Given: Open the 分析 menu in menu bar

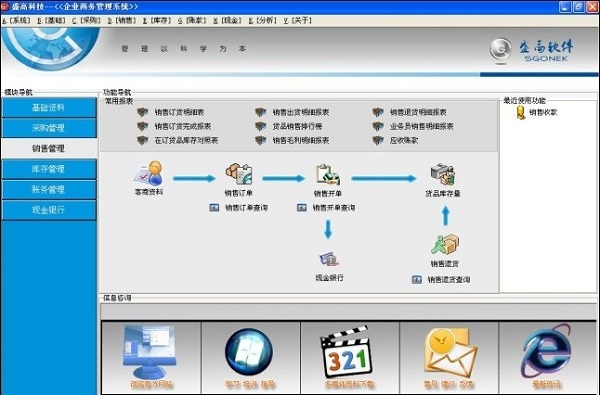Looking at the screenshot, I should [262, 20].
